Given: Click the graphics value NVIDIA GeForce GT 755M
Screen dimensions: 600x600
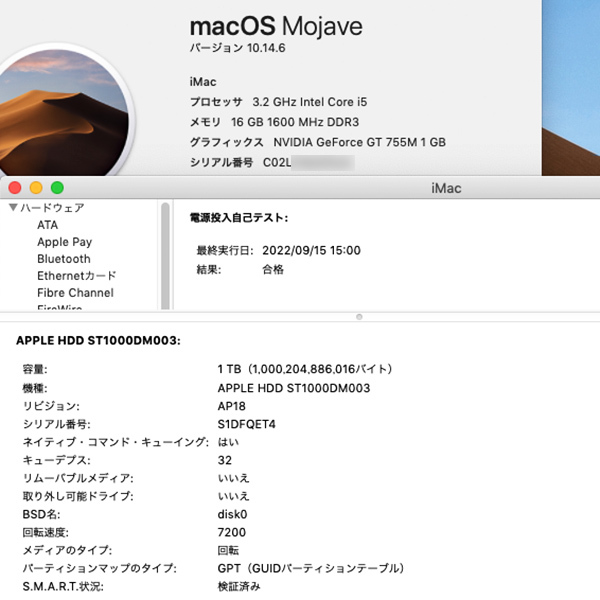Looking at the screenshot, I should 360,142.
